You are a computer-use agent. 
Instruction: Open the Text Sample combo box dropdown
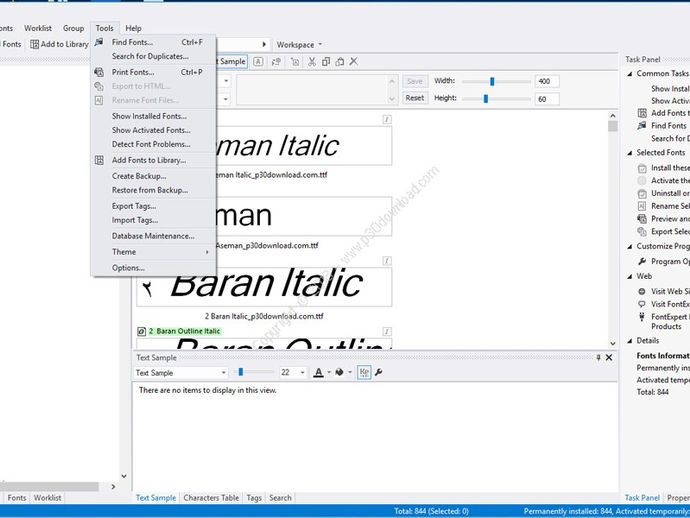click(224, 373)
